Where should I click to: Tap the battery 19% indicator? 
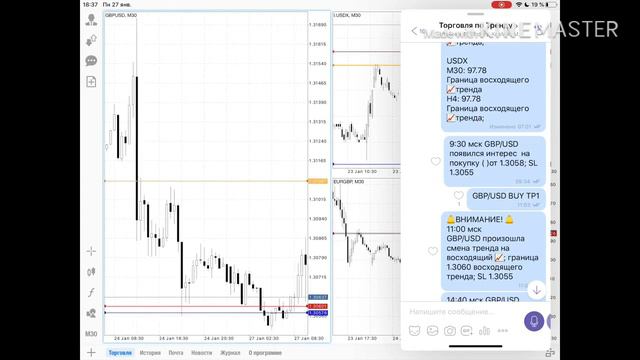545,4
